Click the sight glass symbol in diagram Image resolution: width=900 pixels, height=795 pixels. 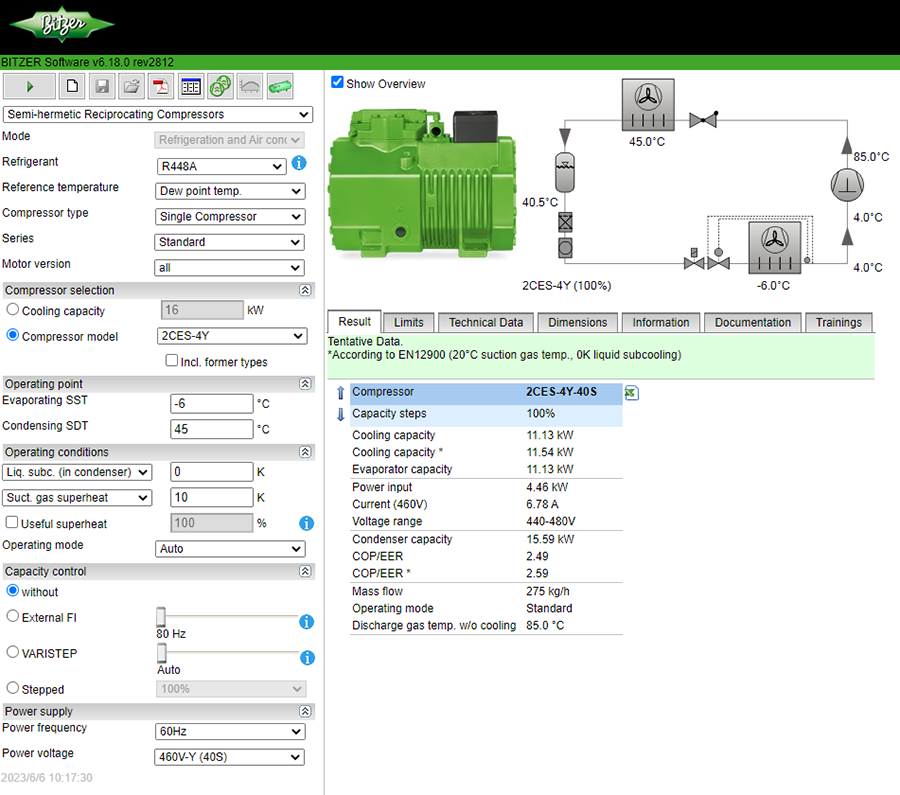tap(565, 248)
